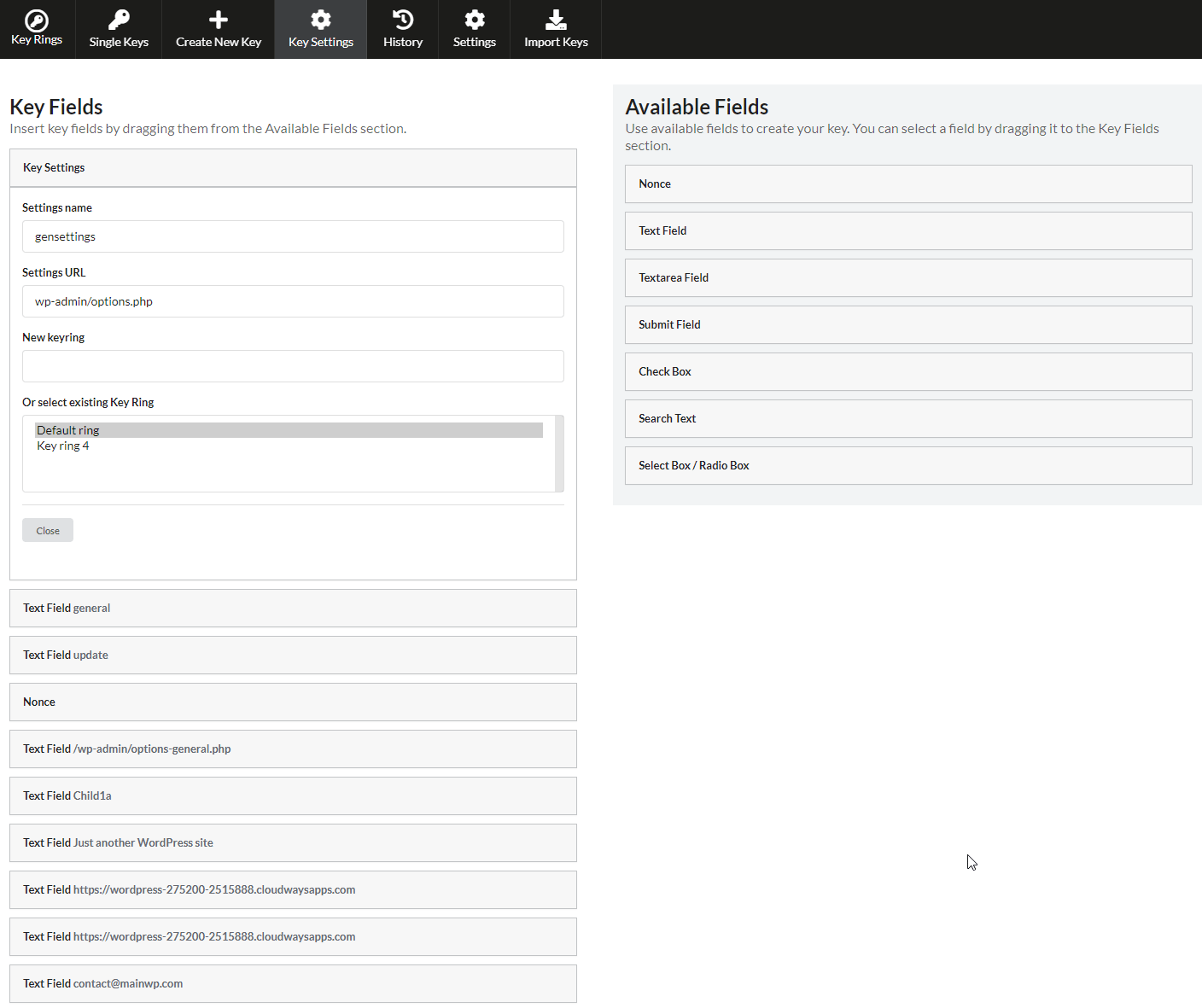
Task: Expand Text Field Just another WordPress site
Action: (x=293, y=842)
